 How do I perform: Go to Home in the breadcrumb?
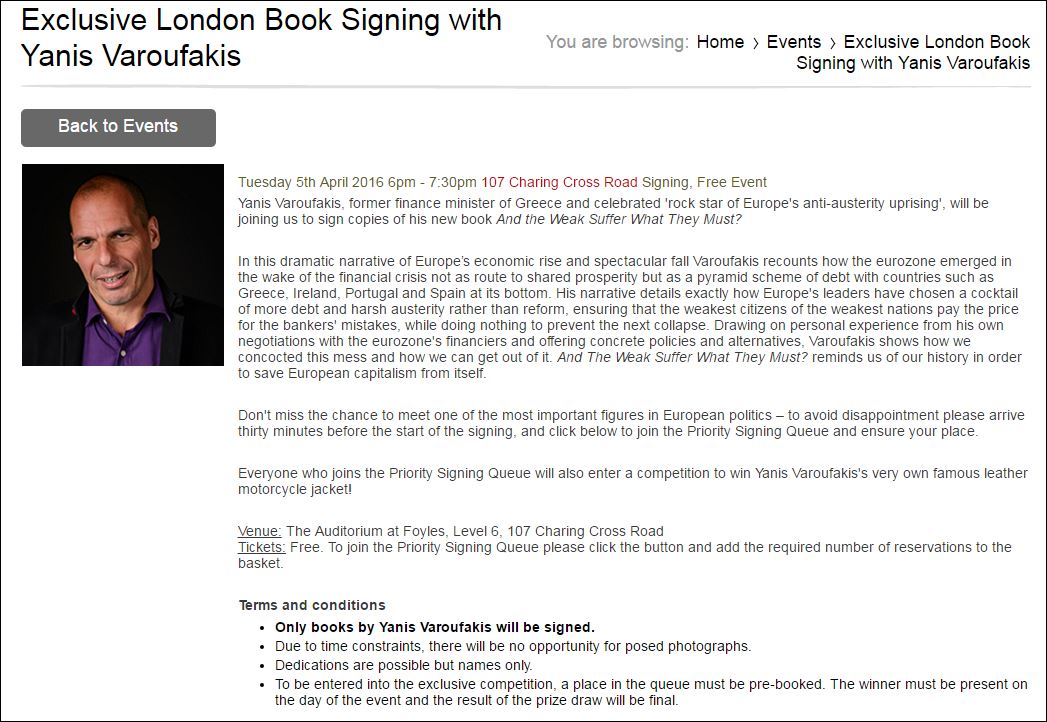[x=720, y=42]
